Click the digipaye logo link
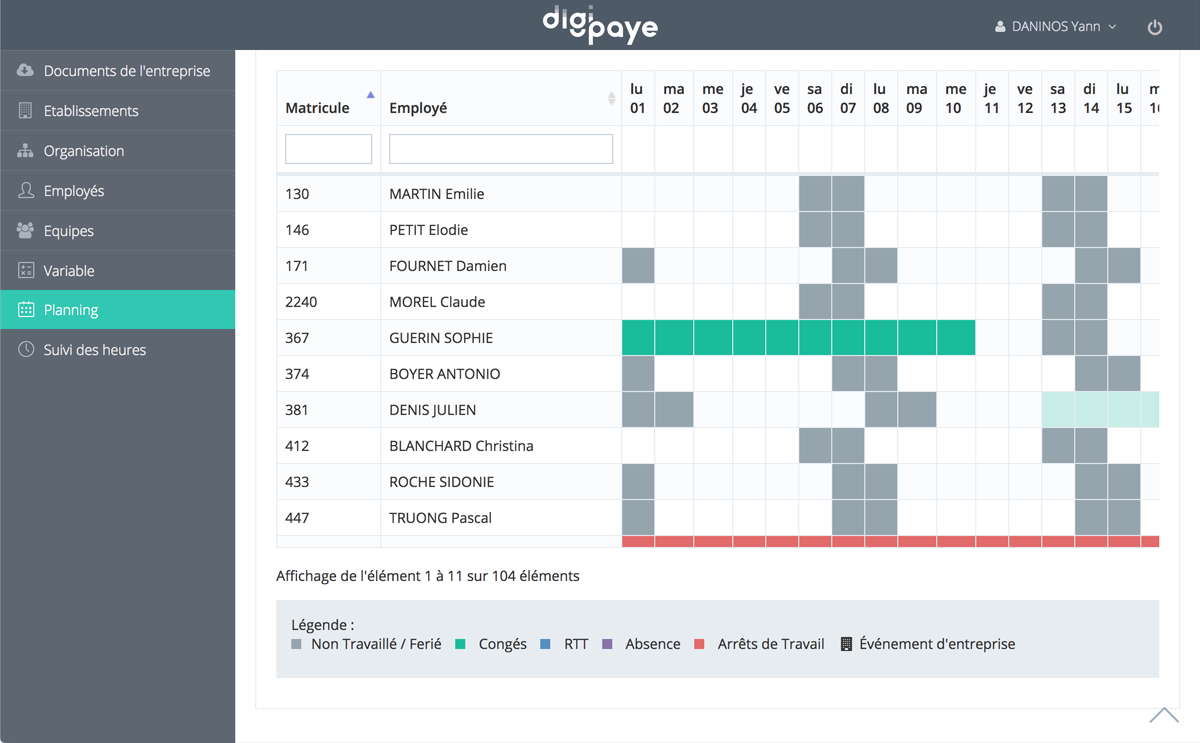The image size is (1200, 743). click(x=600, y=24)
